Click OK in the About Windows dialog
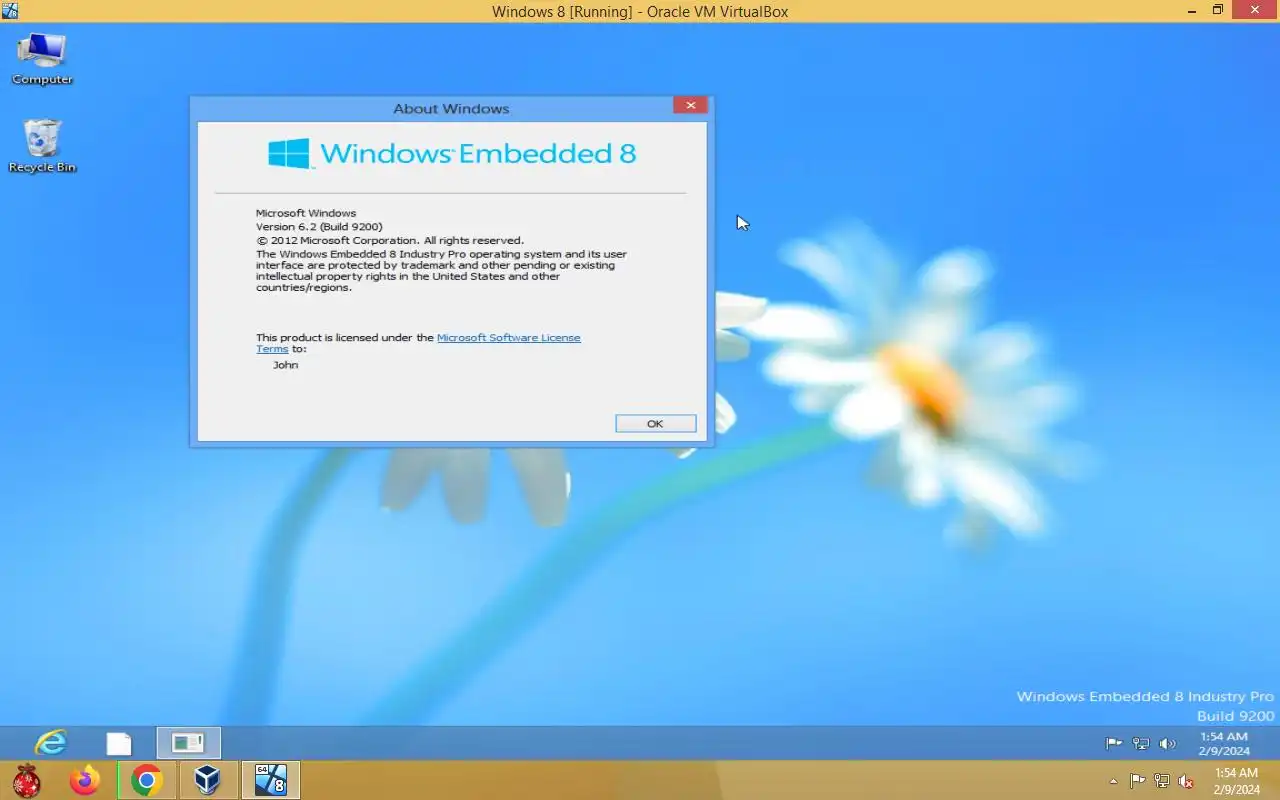Viewport: 1280px width, 800px height. [655, 424]
